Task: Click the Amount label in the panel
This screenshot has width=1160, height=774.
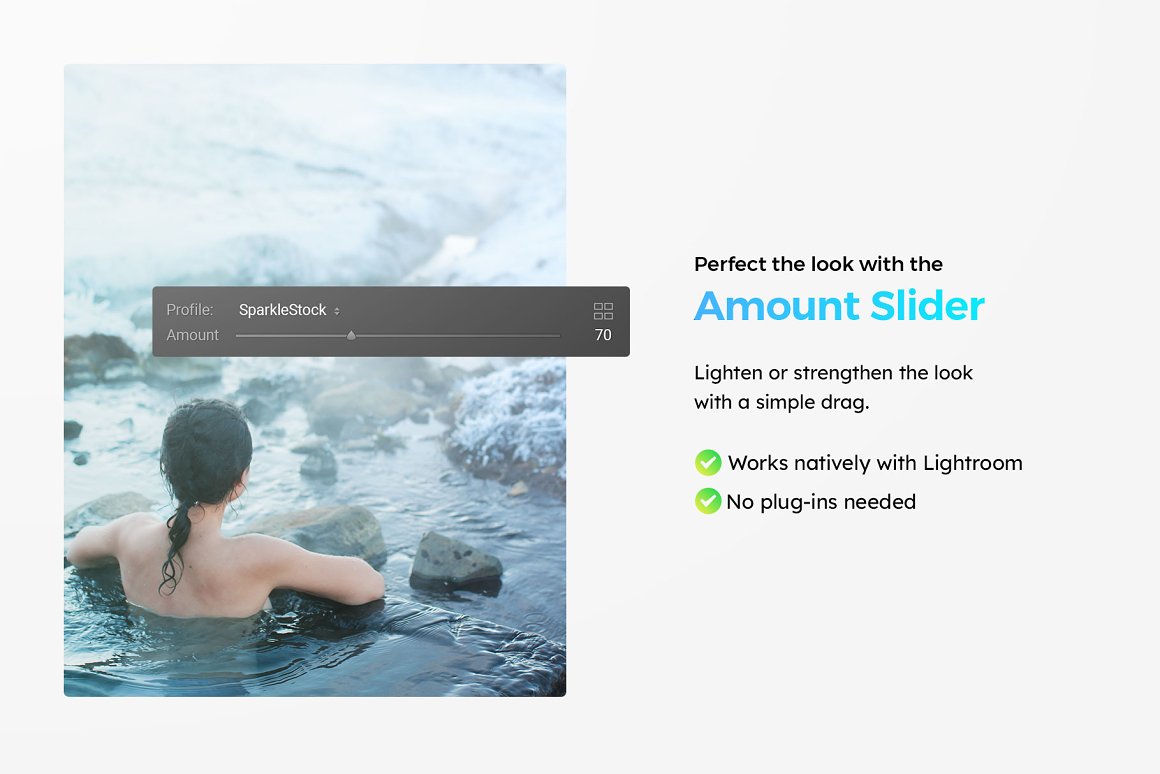Action: pyautogui.click(x=192, y=335)
